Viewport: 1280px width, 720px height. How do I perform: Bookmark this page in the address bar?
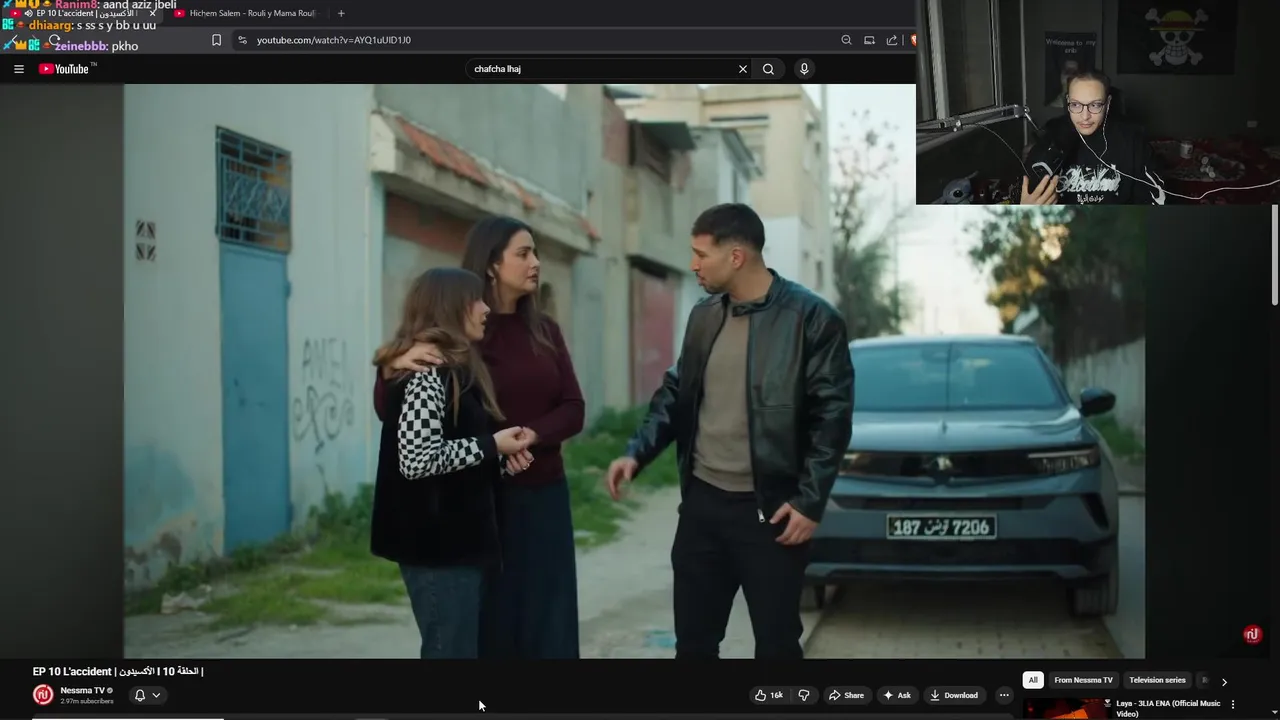[x=216, y=40]
